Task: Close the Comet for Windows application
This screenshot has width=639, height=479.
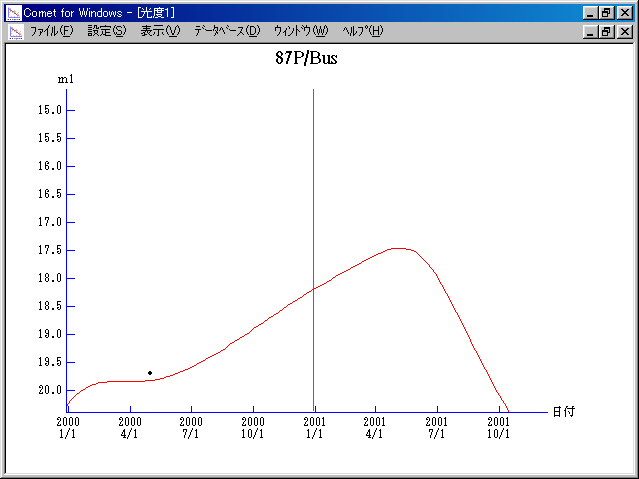Action: 624,12
